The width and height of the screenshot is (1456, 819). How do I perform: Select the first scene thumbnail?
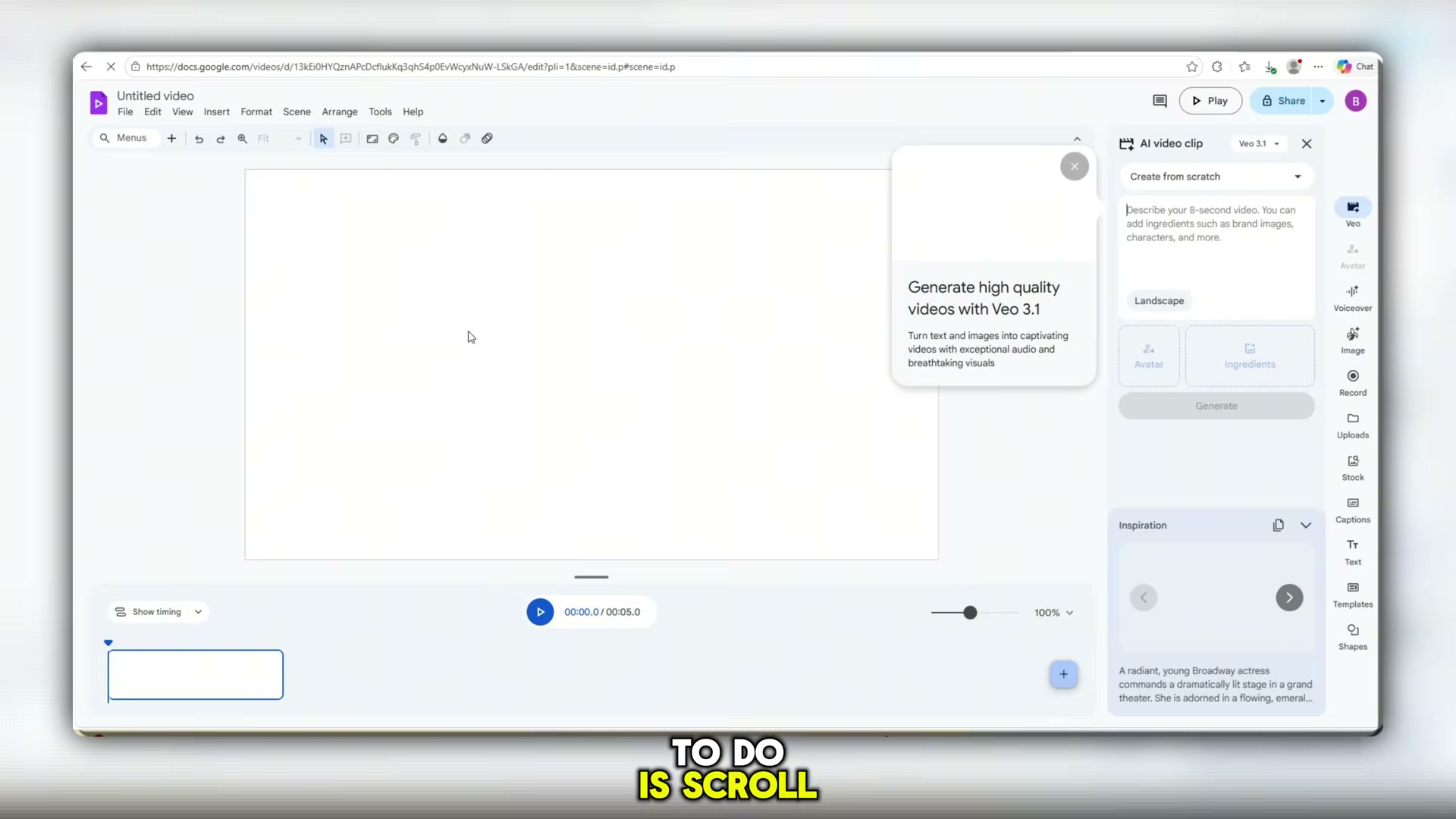coord(196,675)
